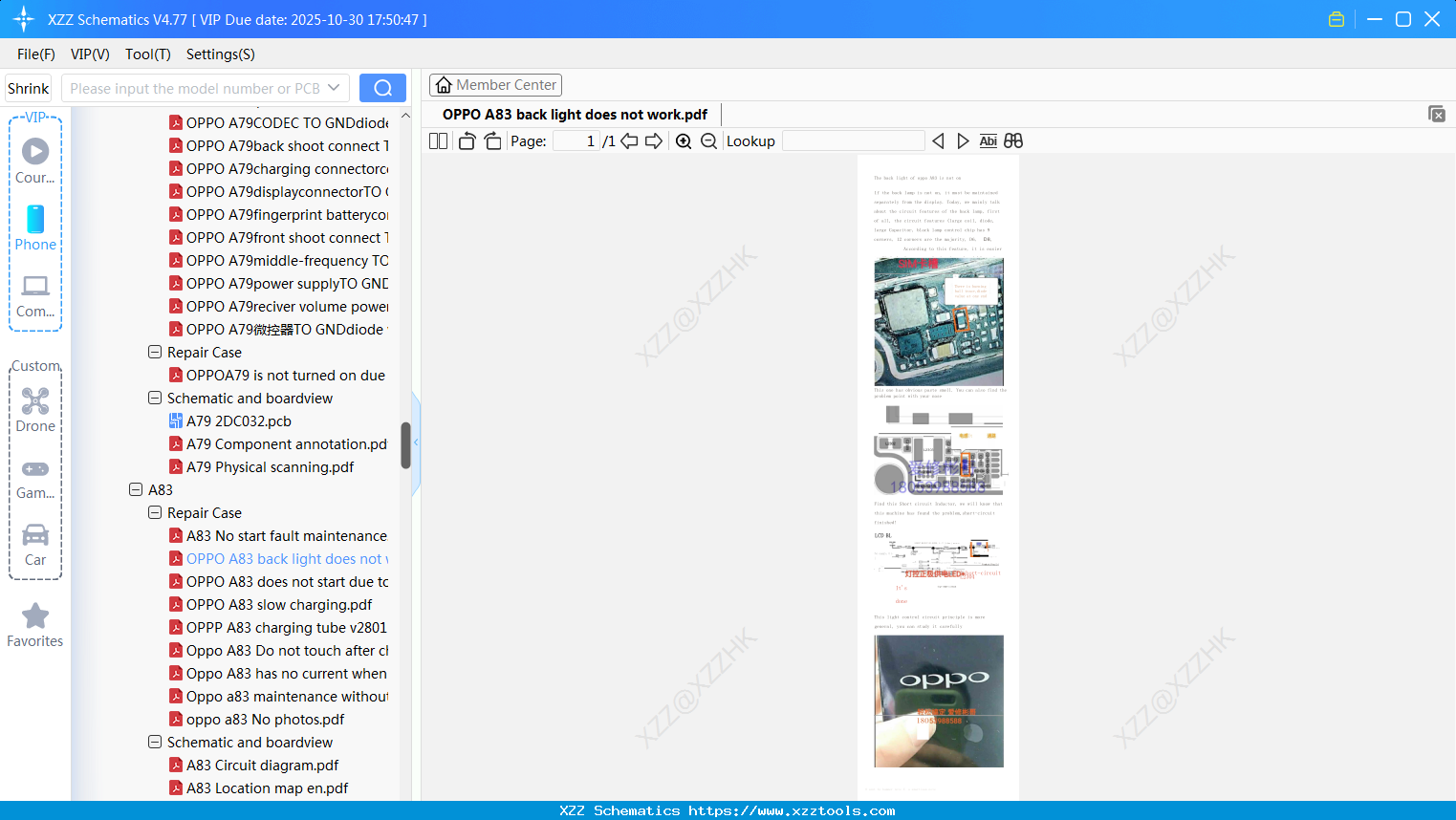Focus the model number search field
Screen dimensions: 1456x820
click(x=195, y=88)
